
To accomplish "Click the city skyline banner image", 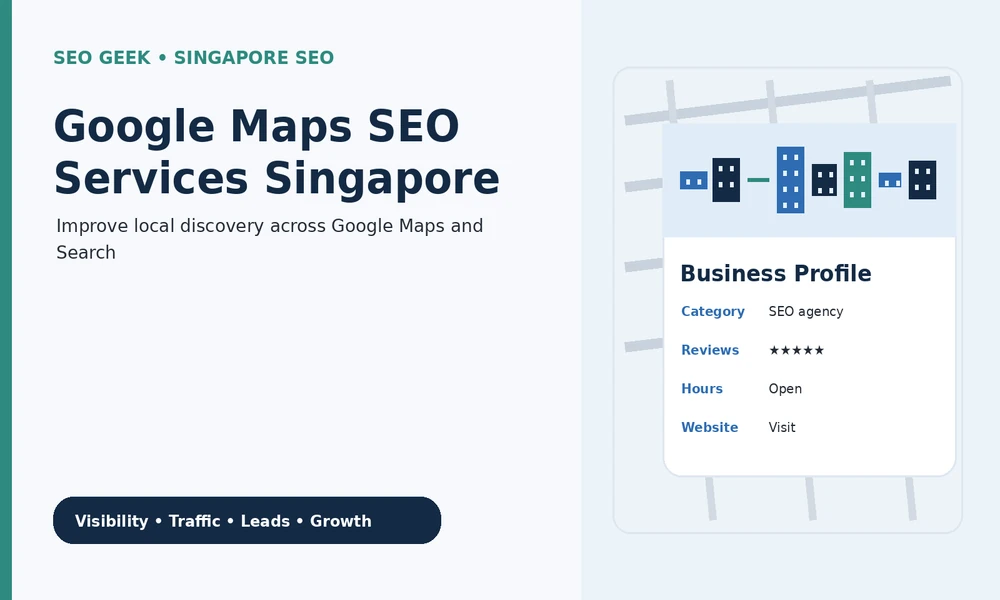I will [x=809, y=180].
